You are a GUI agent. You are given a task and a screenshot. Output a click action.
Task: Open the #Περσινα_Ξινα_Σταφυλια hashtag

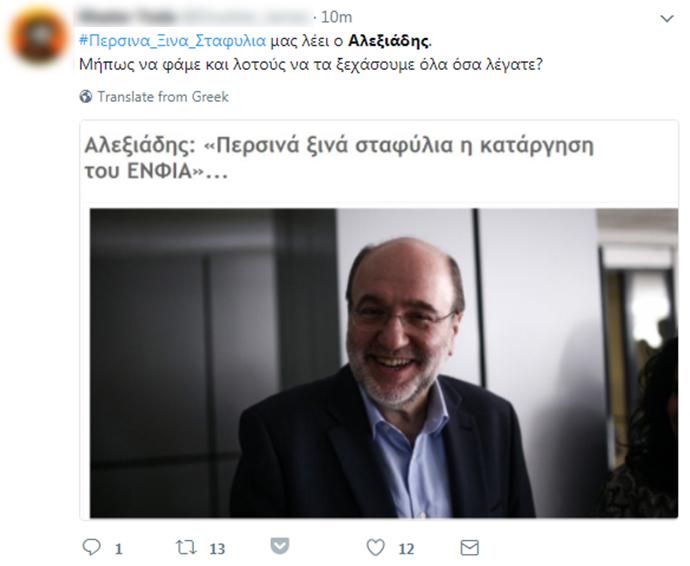tap(172, 41)
